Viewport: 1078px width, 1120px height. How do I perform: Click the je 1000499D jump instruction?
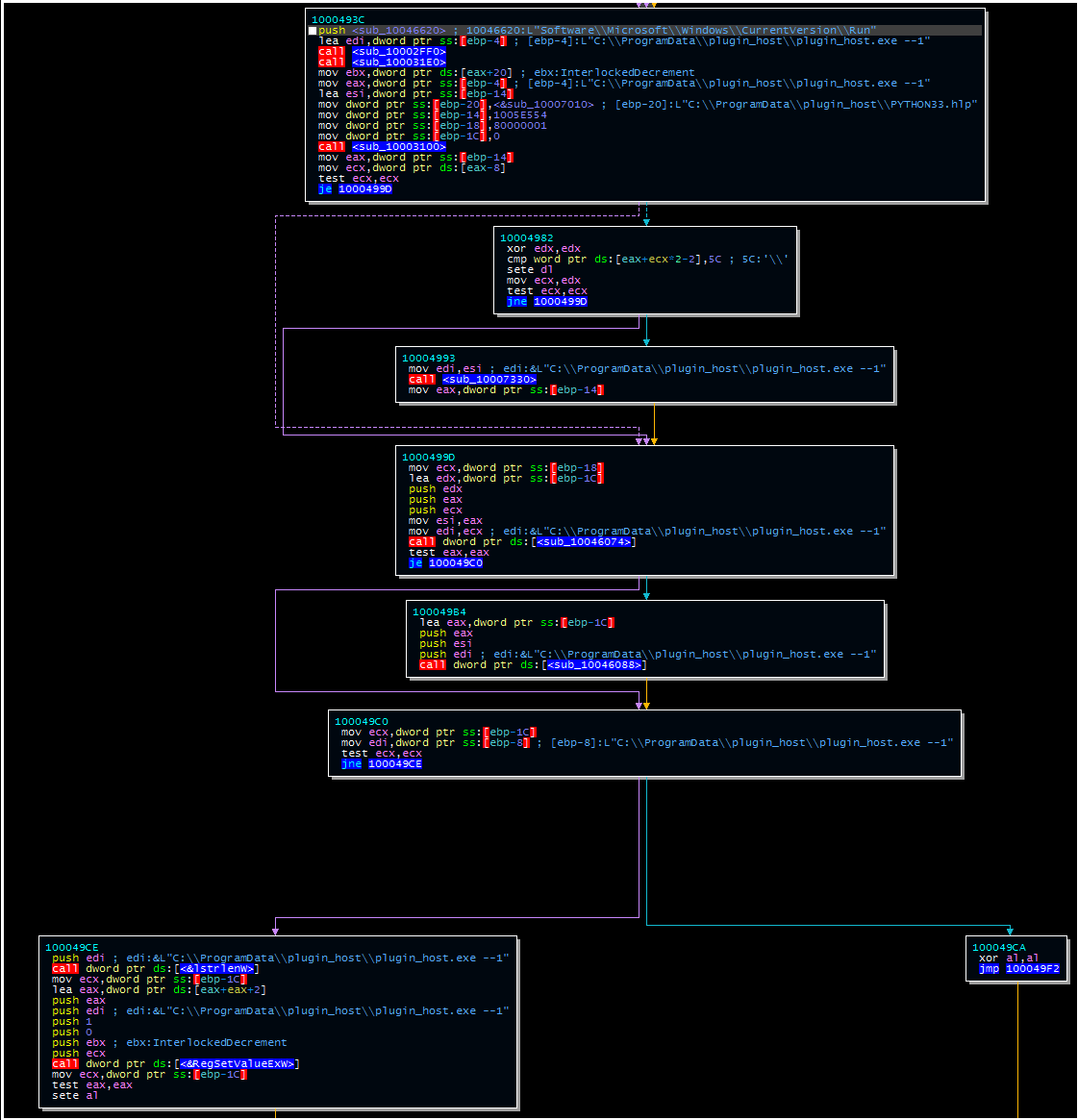(x=355, y=189)
